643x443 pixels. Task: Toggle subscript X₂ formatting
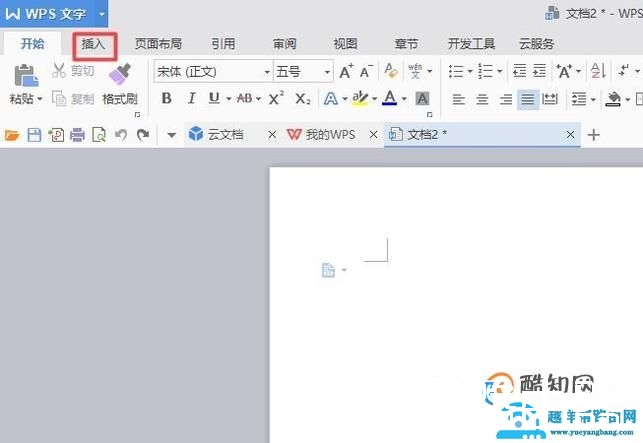click(x=303, y=99)
